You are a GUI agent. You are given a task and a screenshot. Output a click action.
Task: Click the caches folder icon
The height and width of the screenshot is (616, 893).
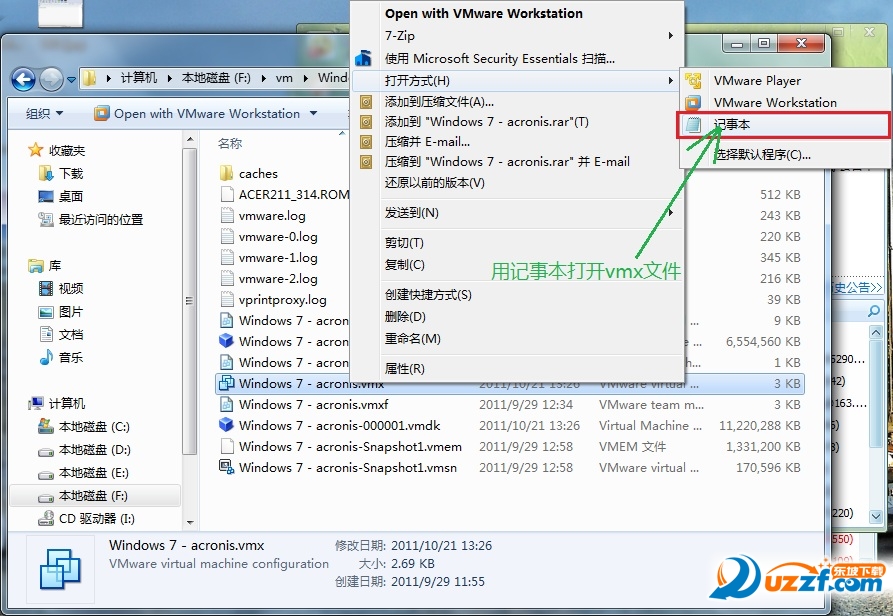tap(226, 174)
